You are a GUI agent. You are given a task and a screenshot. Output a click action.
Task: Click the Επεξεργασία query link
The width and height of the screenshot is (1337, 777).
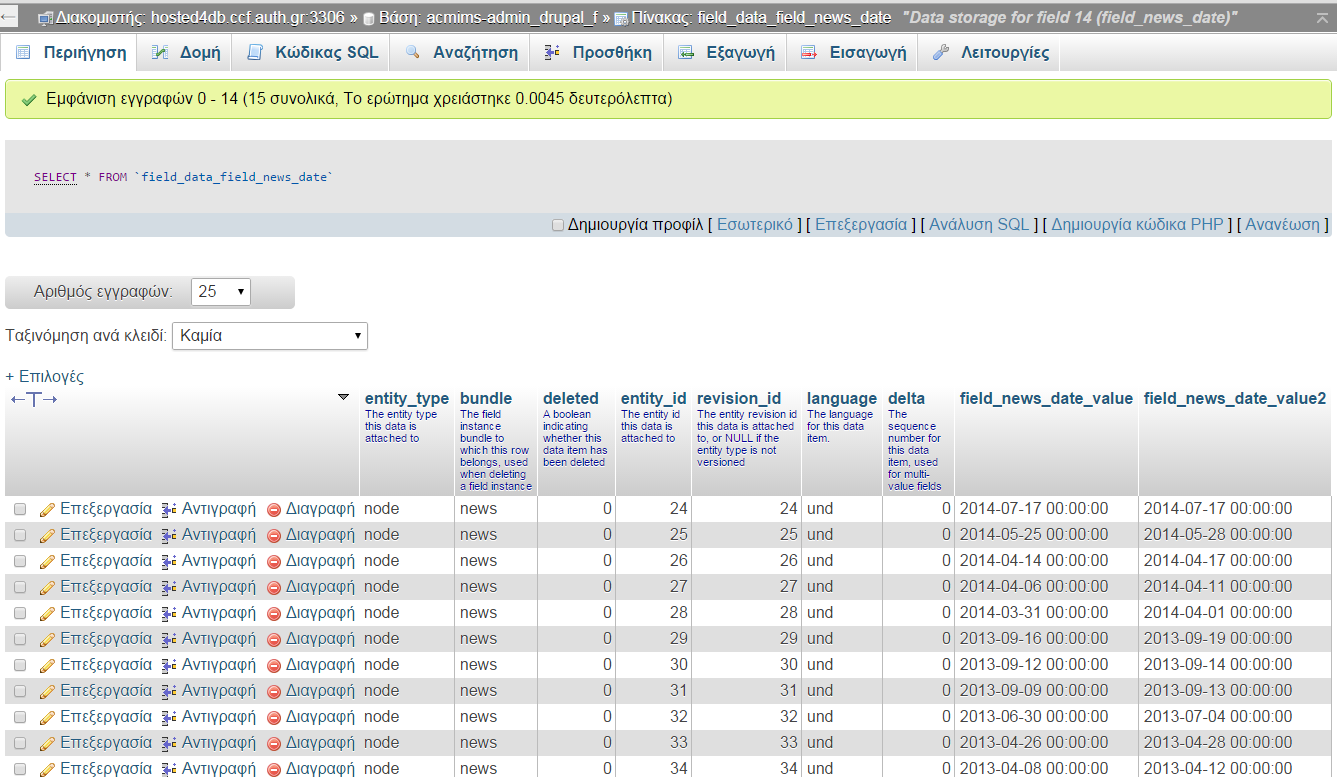point(861,225)
